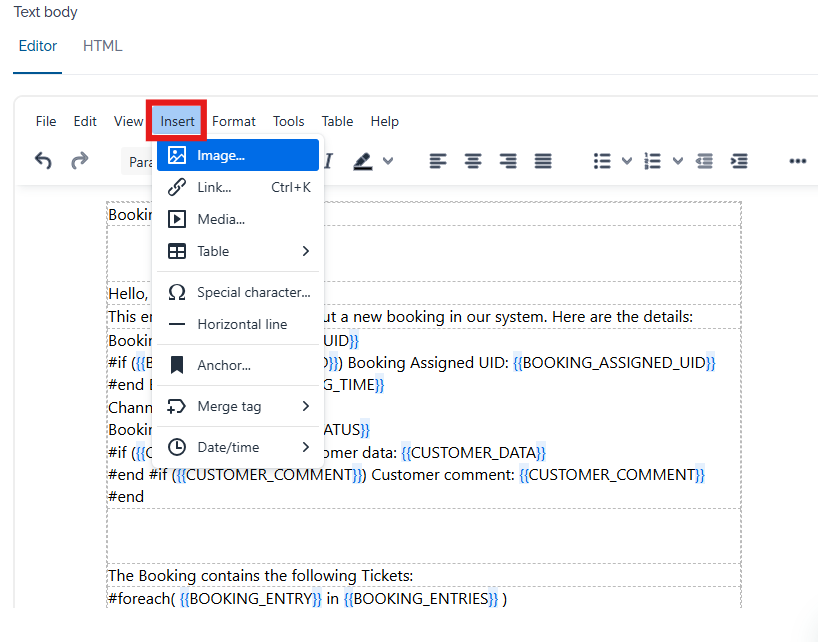
Task: Align text center
Action: coord(473,161)
